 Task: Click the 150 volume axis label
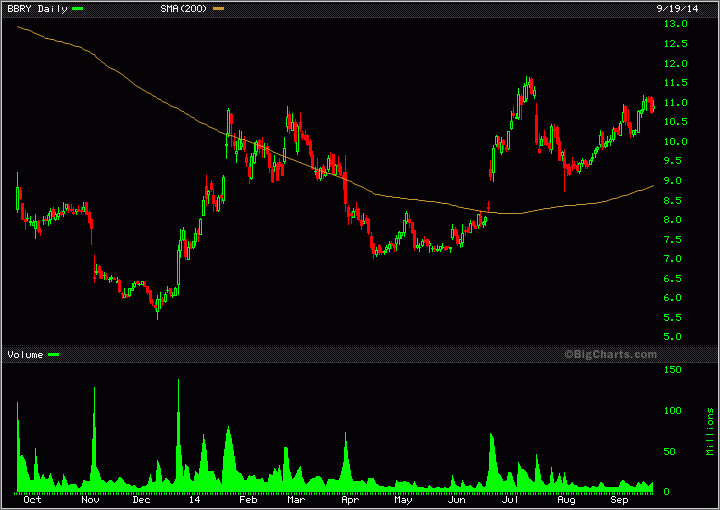[x=673, y=370]
